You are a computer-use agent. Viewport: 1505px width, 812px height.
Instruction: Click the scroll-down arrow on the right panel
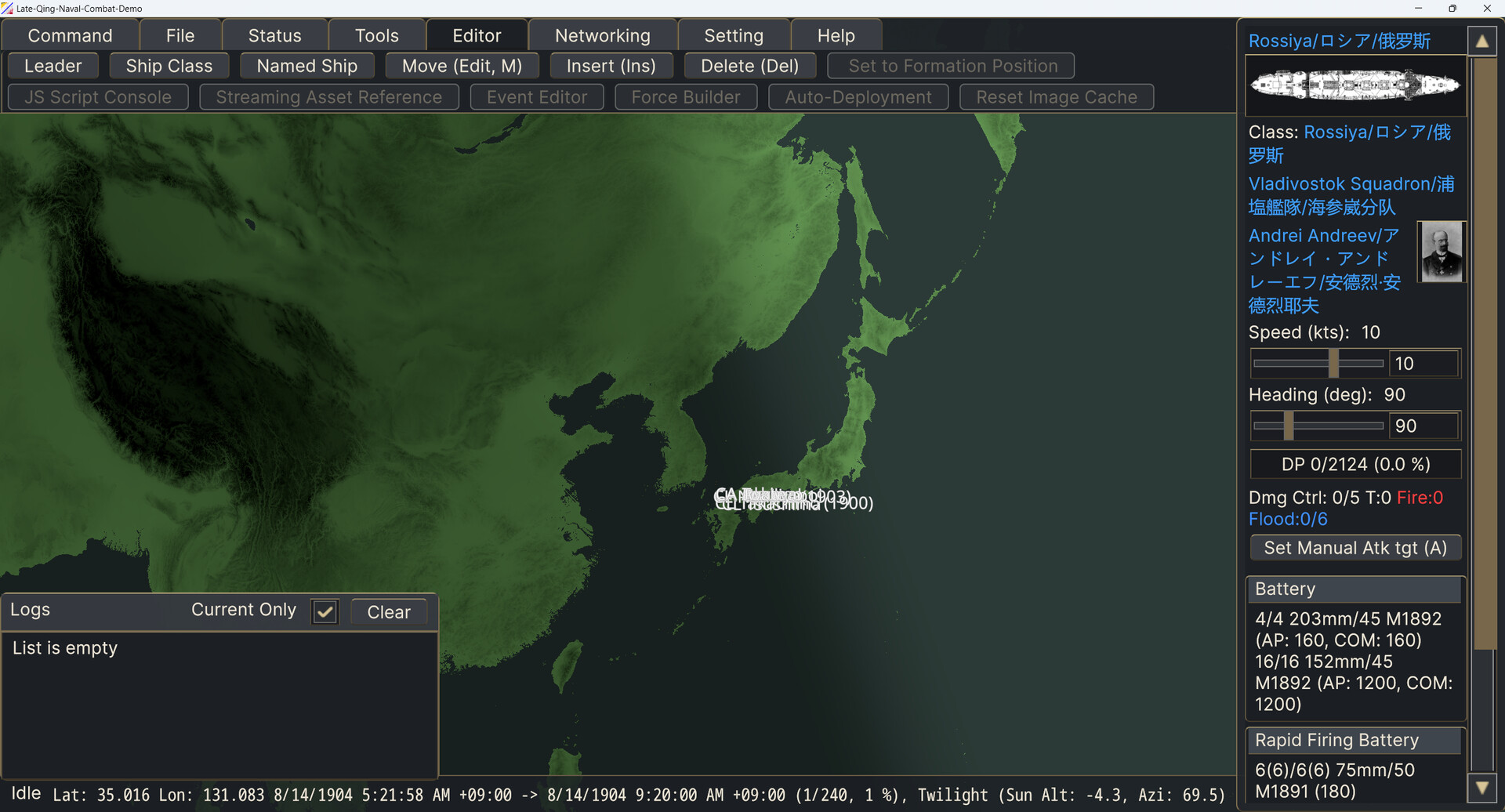1483,787
